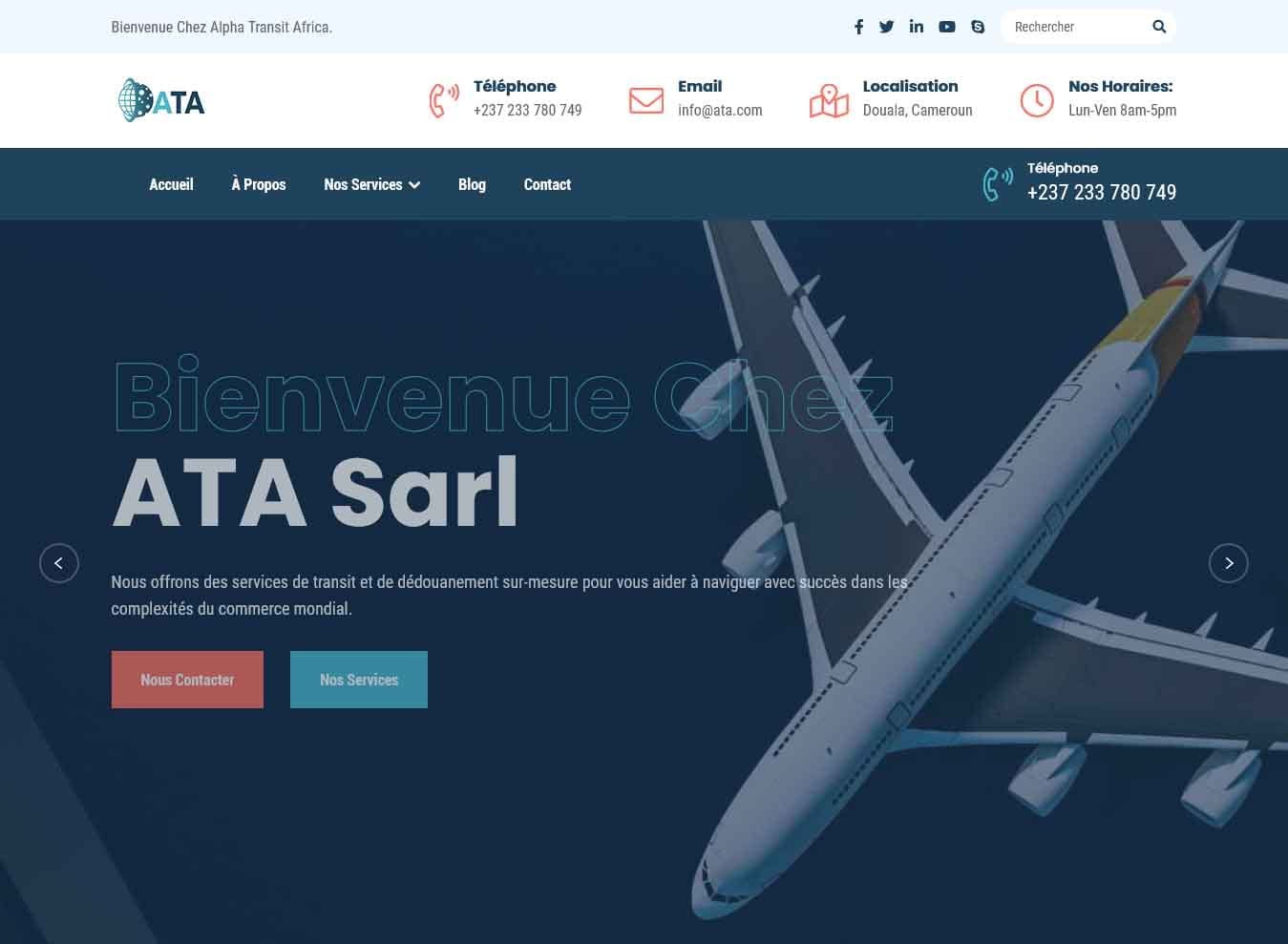Click the envelope email icon

[646, 100]
